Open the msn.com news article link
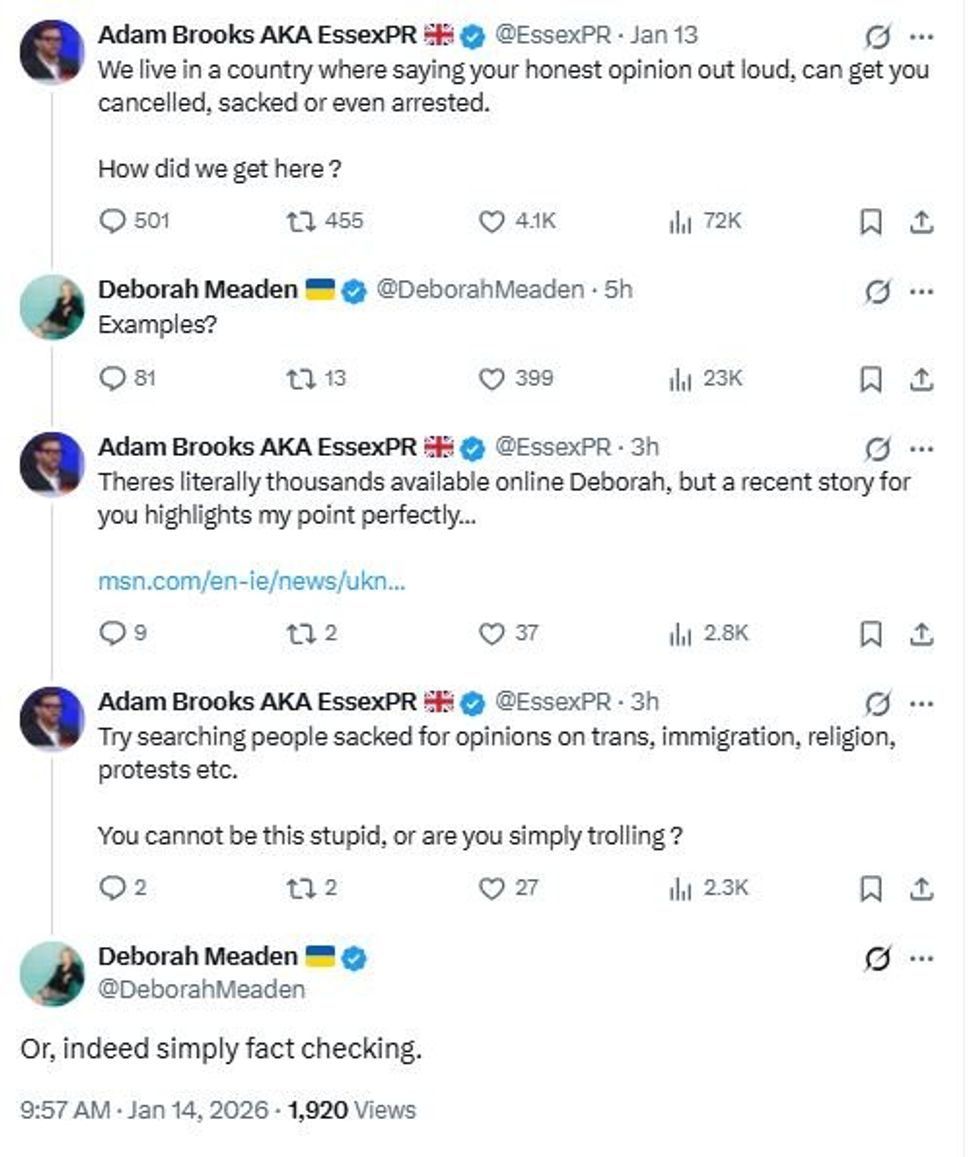The image size is (980, 1157). 251,581
